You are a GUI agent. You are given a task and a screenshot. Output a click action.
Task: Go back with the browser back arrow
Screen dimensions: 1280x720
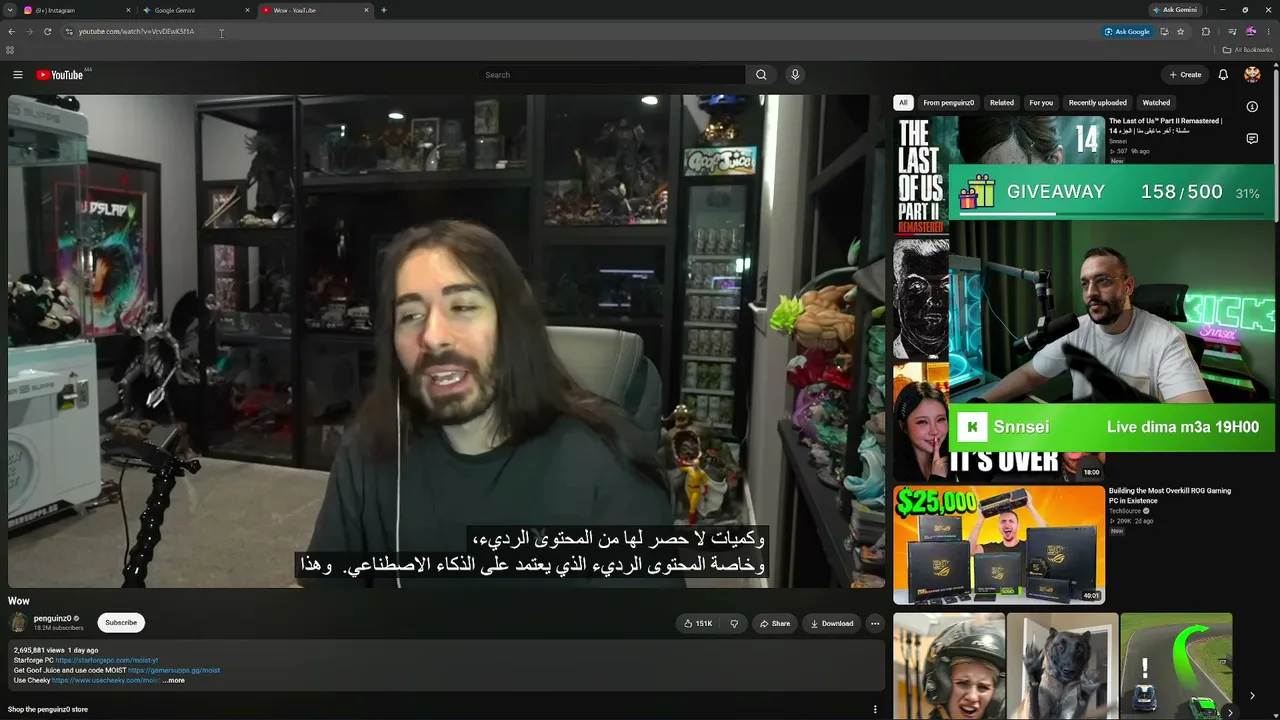(x=11, y=32)
